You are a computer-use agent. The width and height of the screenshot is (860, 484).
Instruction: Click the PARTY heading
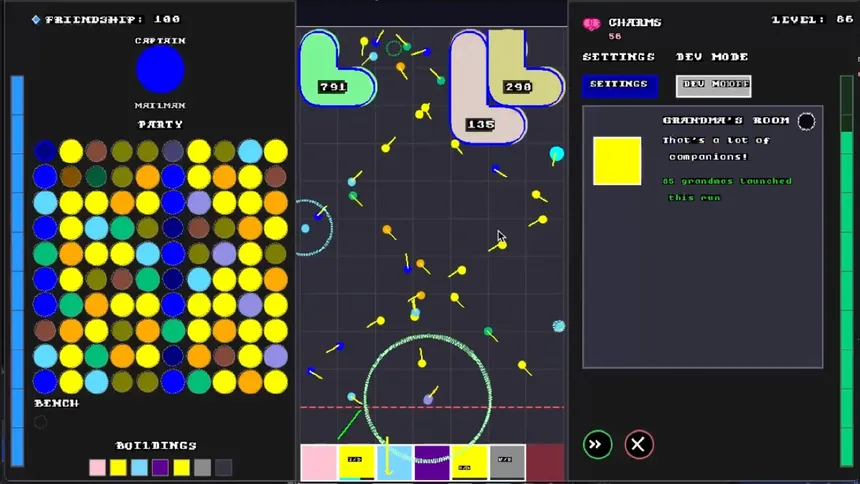tap(160, 125)
